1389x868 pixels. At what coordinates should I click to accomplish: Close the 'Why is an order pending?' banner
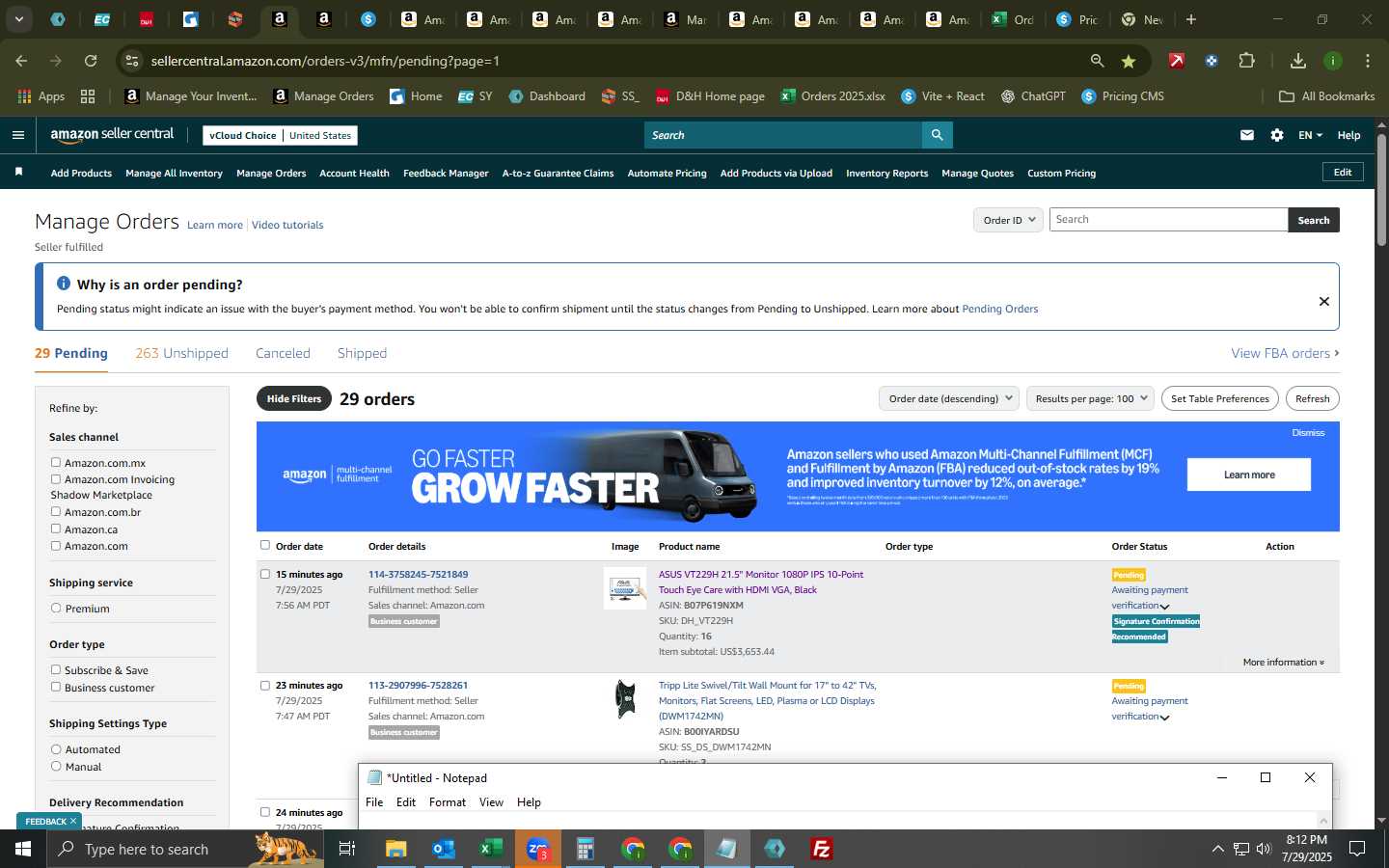[1324, 301]
